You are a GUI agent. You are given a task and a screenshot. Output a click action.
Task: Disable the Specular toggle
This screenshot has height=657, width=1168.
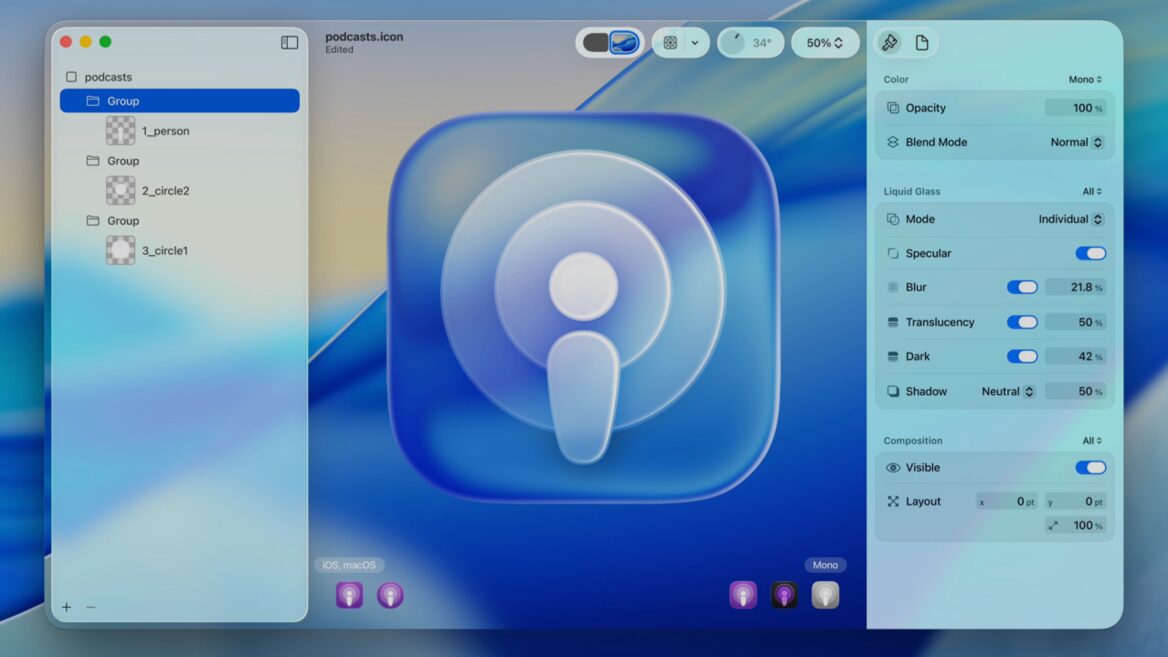[x=1089, y=253]
